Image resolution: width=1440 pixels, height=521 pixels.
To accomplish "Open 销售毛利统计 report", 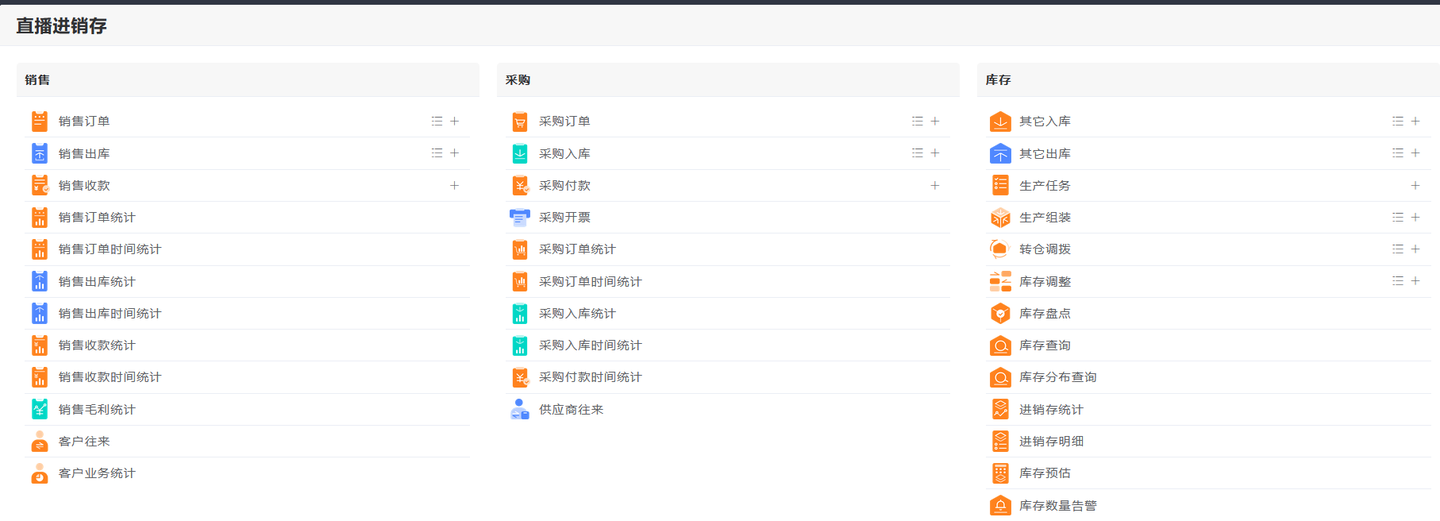I will [x=97, y=410].
